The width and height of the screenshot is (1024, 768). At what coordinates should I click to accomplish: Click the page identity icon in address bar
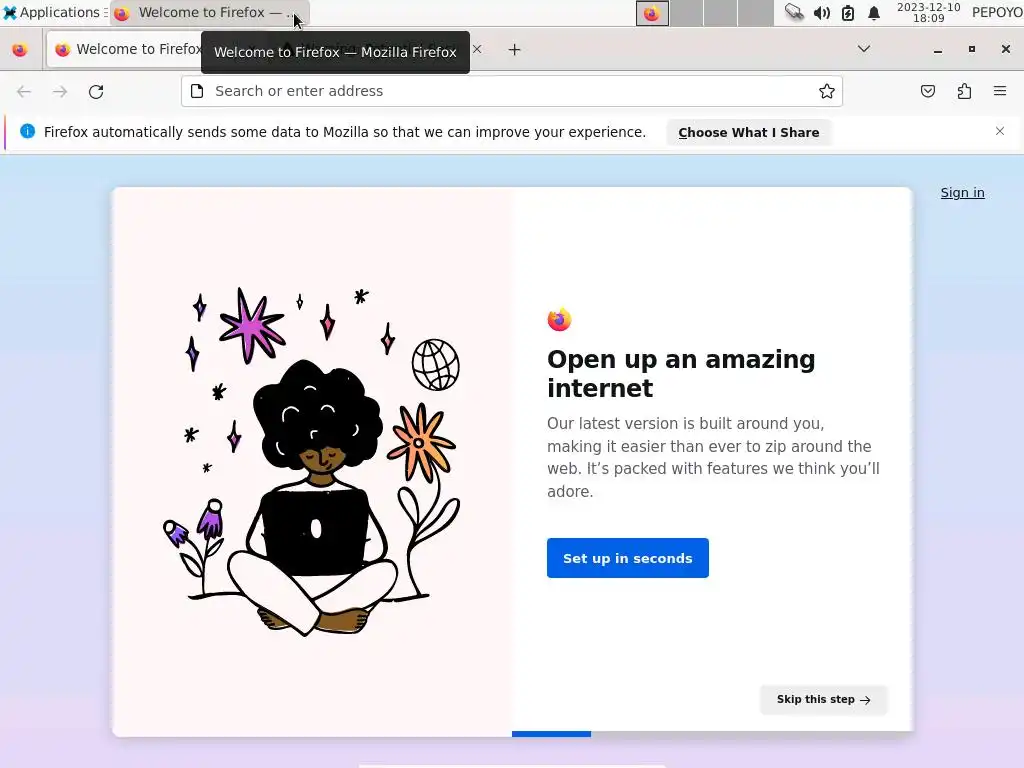197,91
